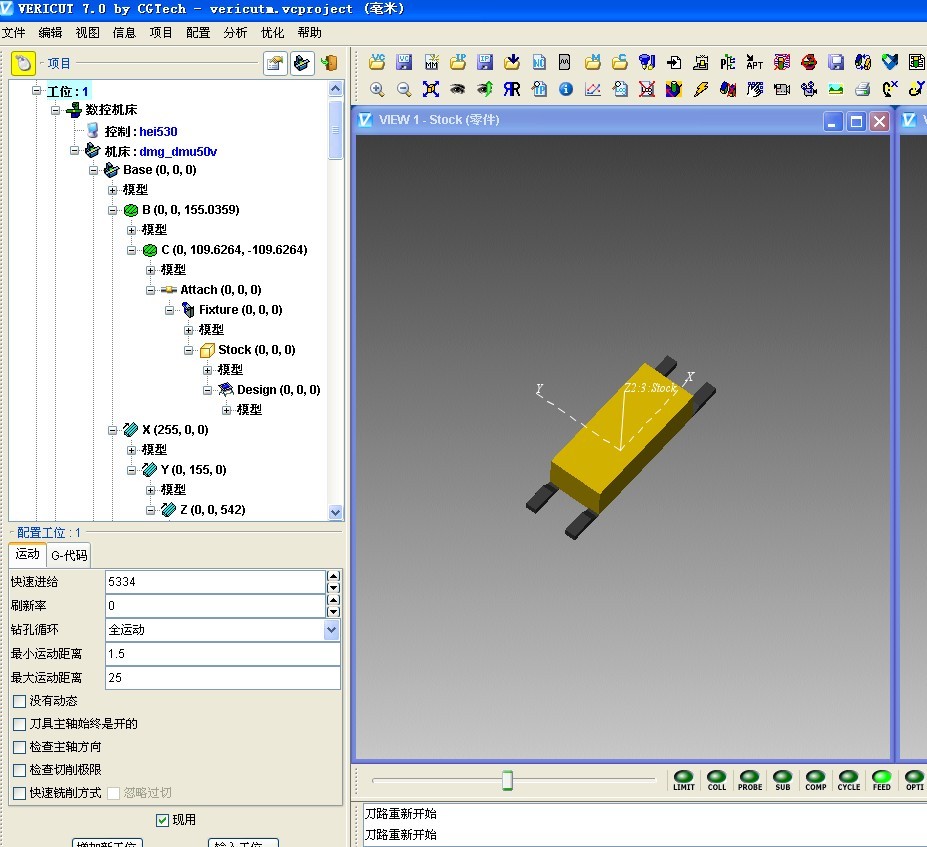Screen dimensions: 927x847
Task: Click the orange door icon in project header
Action: point(329,63)
